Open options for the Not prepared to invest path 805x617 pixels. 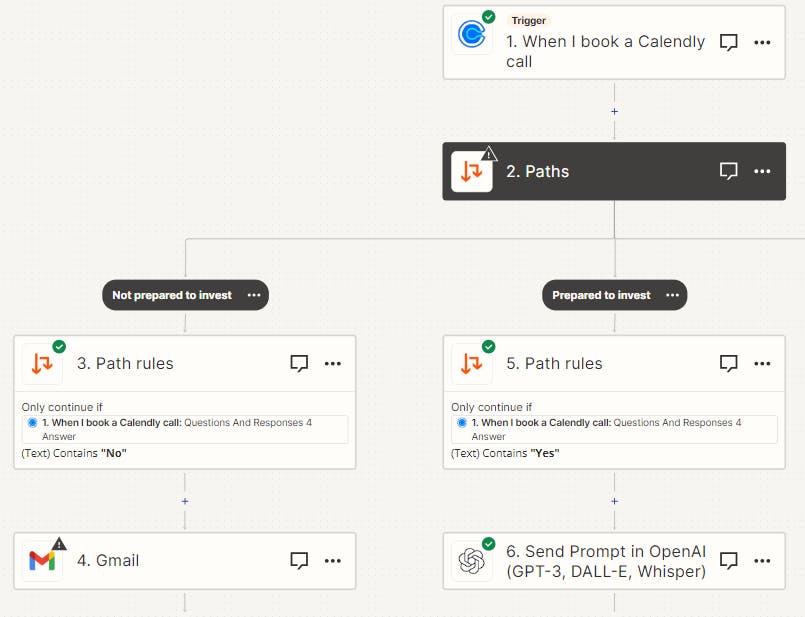(x=255, y=295)
